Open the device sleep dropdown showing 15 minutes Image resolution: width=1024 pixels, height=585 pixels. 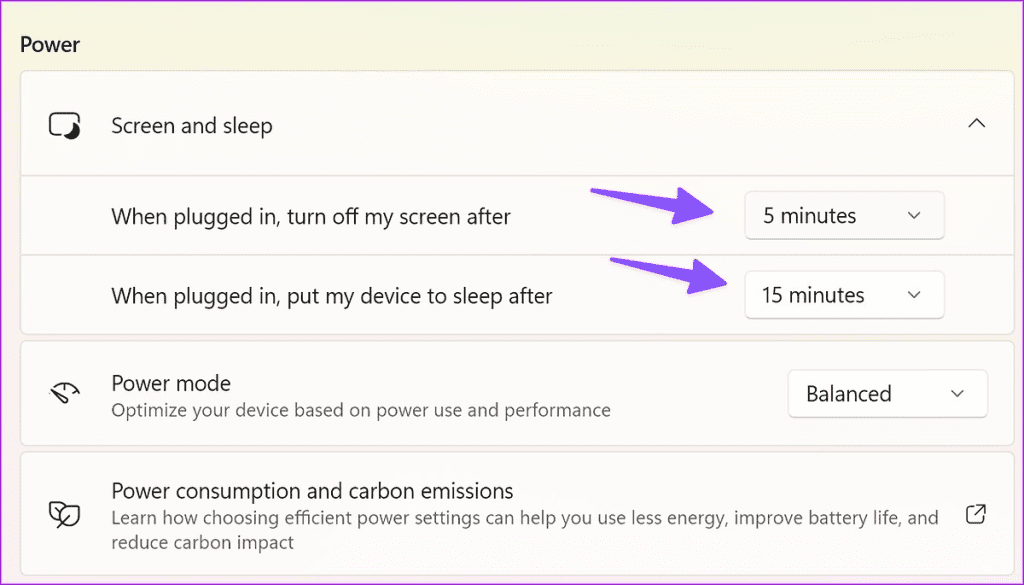coord(844,294)
